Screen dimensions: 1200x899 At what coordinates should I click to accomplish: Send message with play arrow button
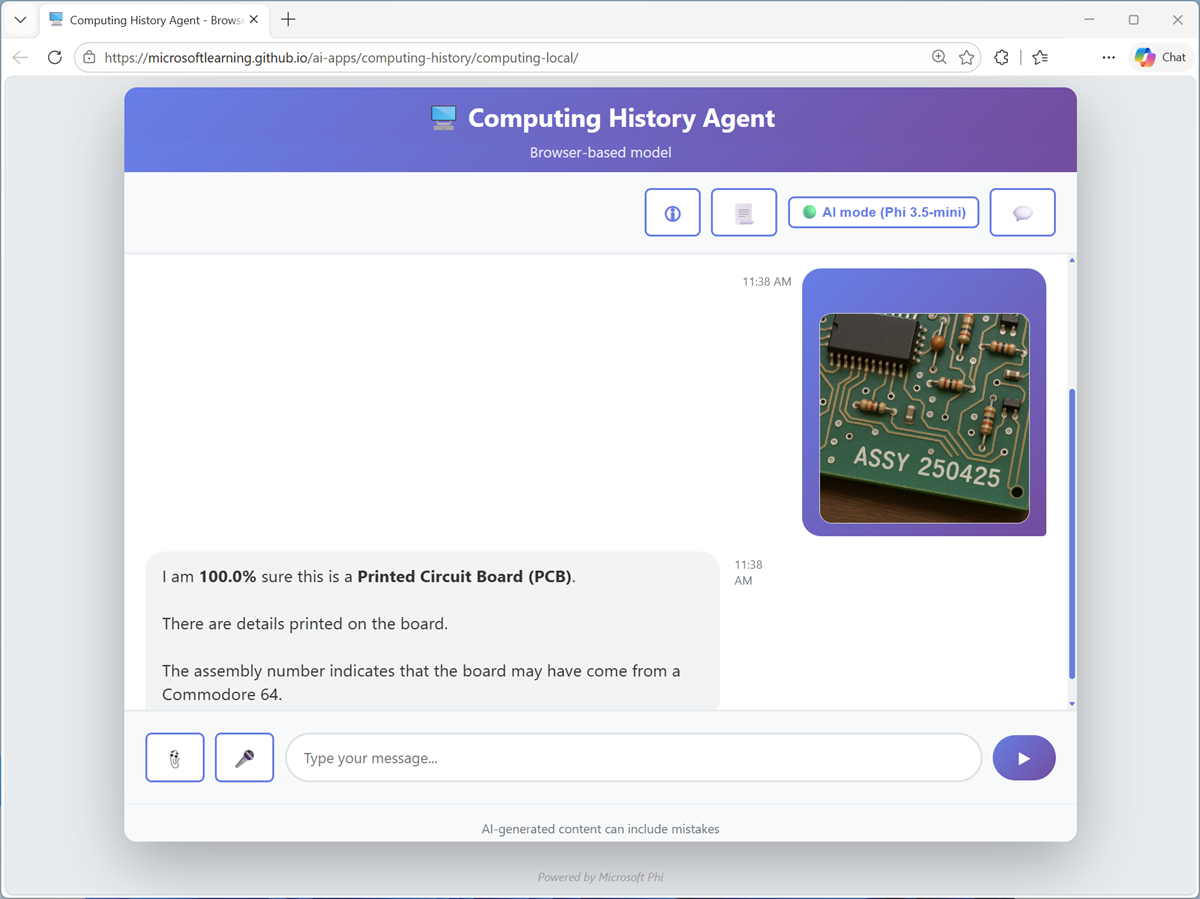click(x=1024, y=758)
